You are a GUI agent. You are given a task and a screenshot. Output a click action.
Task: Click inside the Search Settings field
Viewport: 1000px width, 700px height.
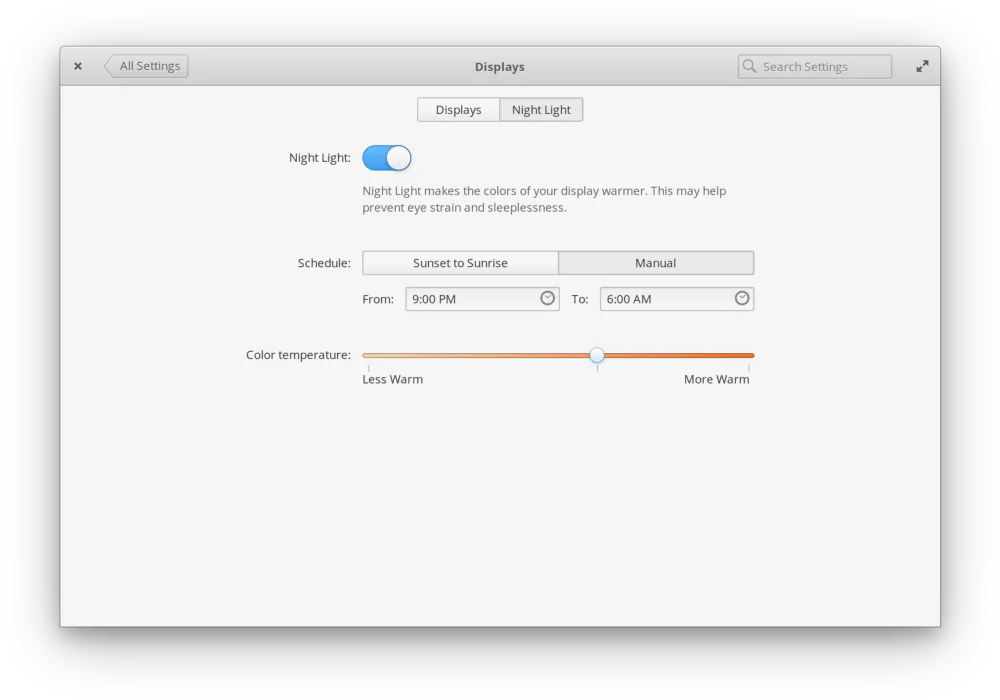(x=820, y=66)
